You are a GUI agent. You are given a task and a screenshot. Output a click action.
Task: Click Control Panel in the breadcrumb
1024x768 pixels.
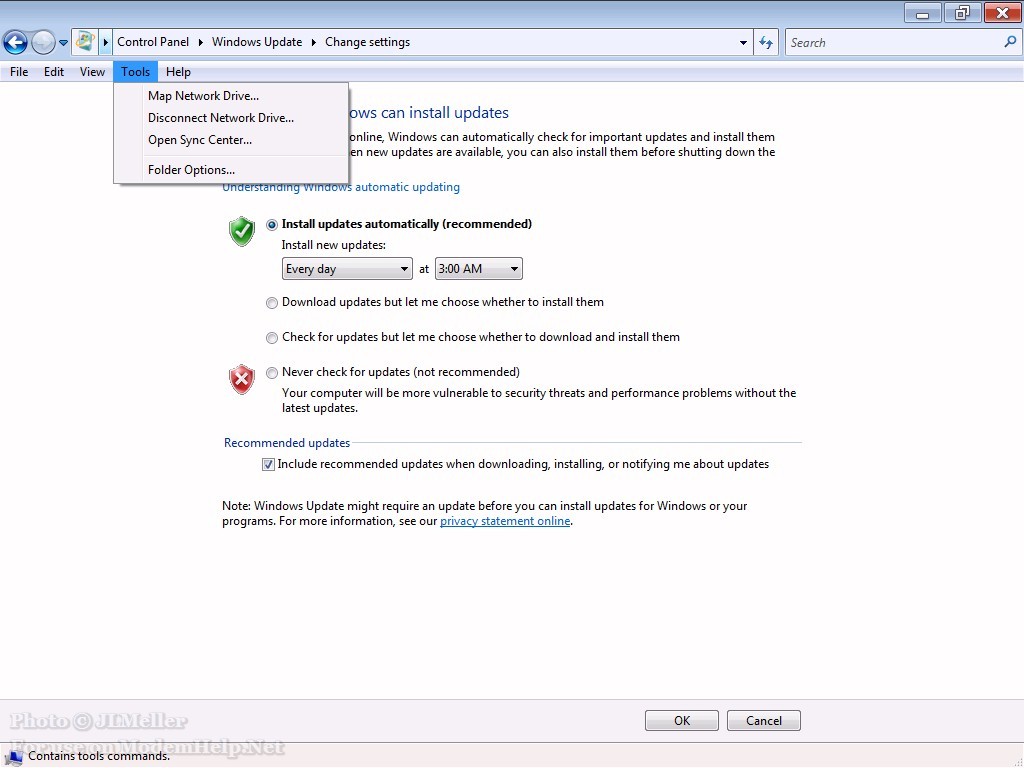click(x=153, y=42)
